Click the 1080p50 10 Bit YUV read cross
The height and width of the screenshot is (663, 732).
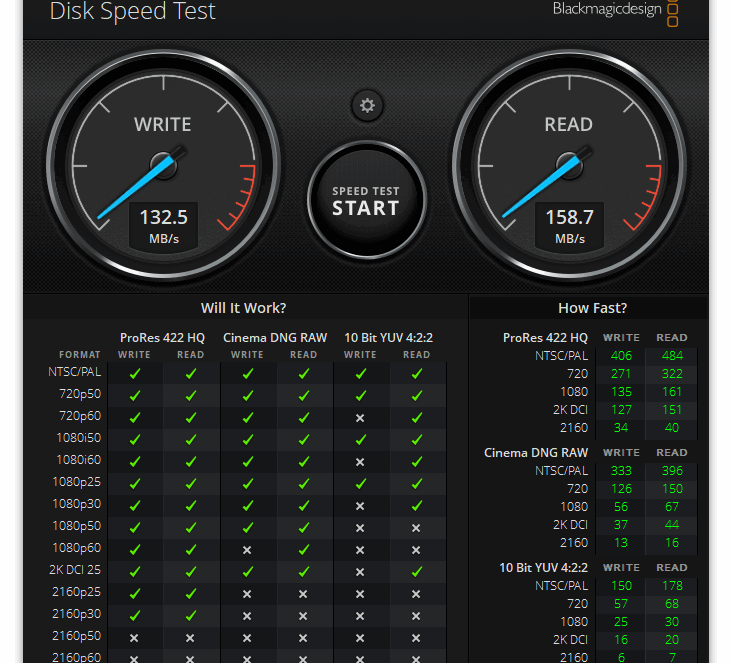[416, 528]
